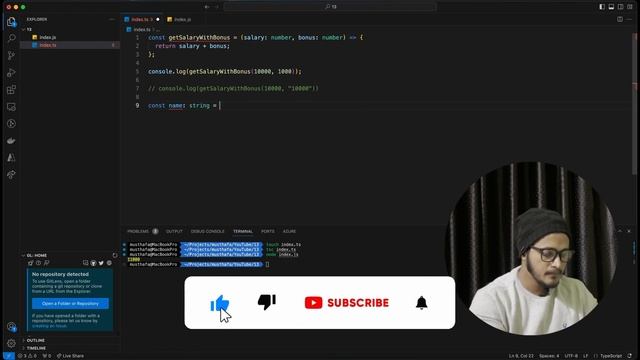This screenshot has width=640, height=360.
Task: Open the Azure view in the activity bar
Action: (x=11, y=158)
